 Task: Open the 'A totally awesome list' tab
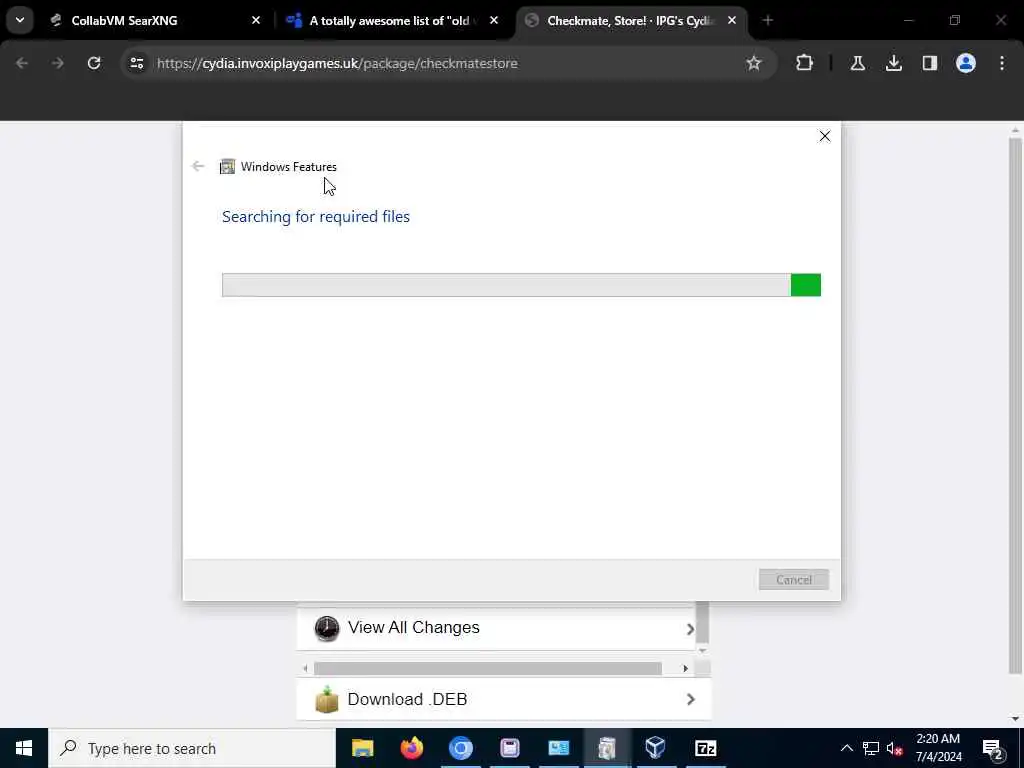[x=392, y=20]
